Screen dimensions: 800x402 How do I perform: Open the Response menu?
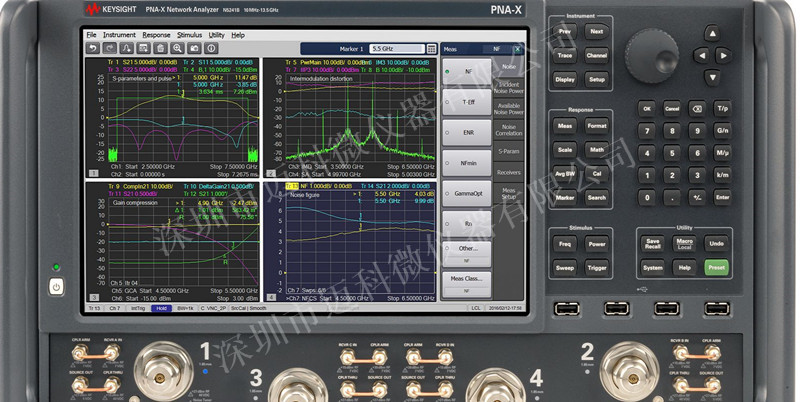(x=156, y=35)
